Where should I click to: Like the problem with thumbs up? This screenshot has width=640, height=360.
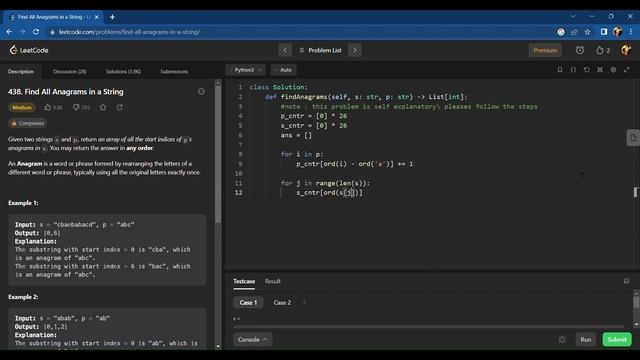[48, 107]
